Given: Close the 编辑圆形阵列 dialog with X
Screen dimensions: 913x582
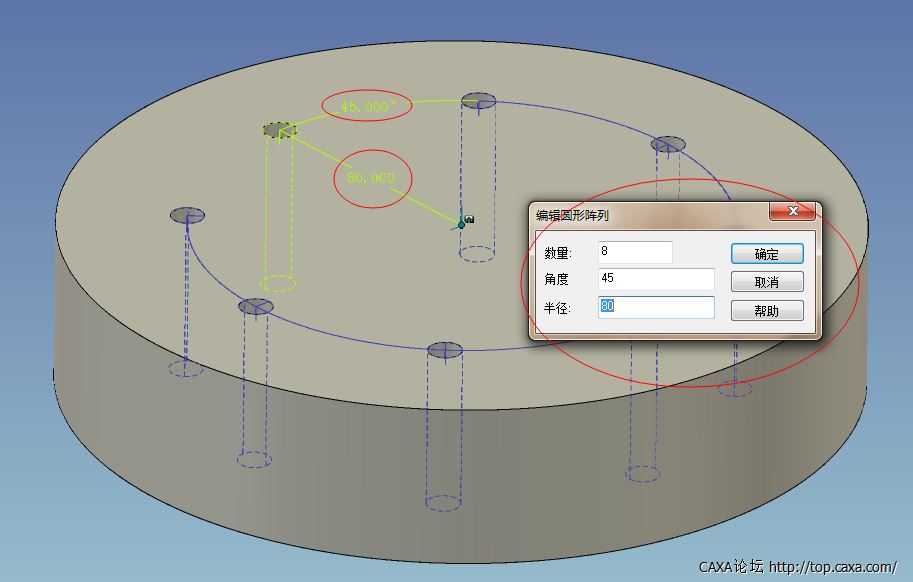Looking at the screenshot, I should (x=794, y=211).
